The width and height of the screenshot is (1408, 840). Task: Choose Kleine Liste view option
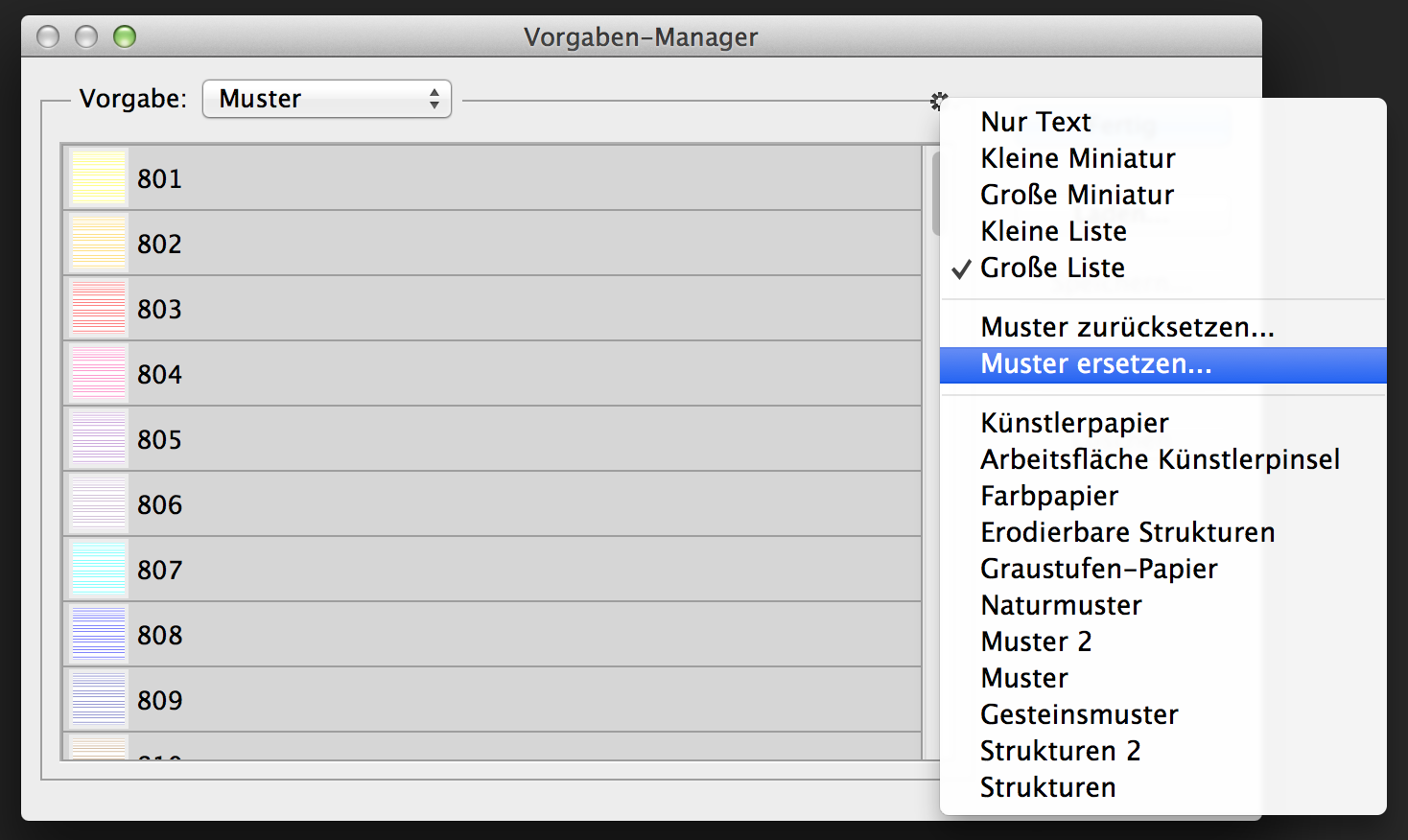(x=1053, y=231)
